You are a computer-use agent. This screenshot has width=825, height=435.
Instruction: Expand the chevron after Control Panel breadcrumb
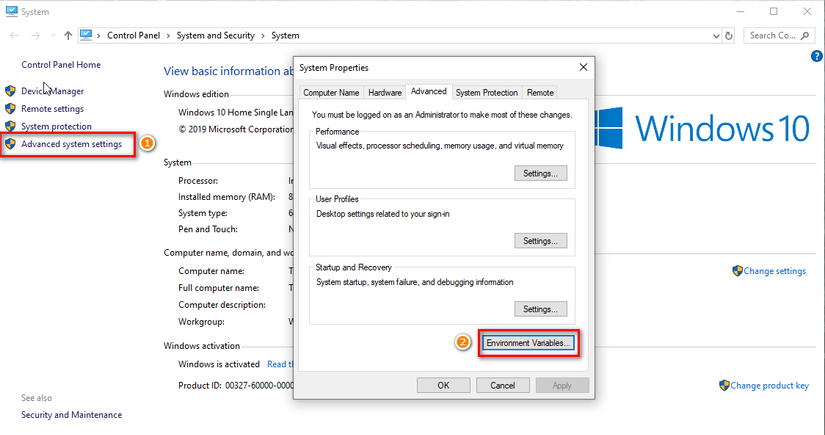tap(168, 36)
